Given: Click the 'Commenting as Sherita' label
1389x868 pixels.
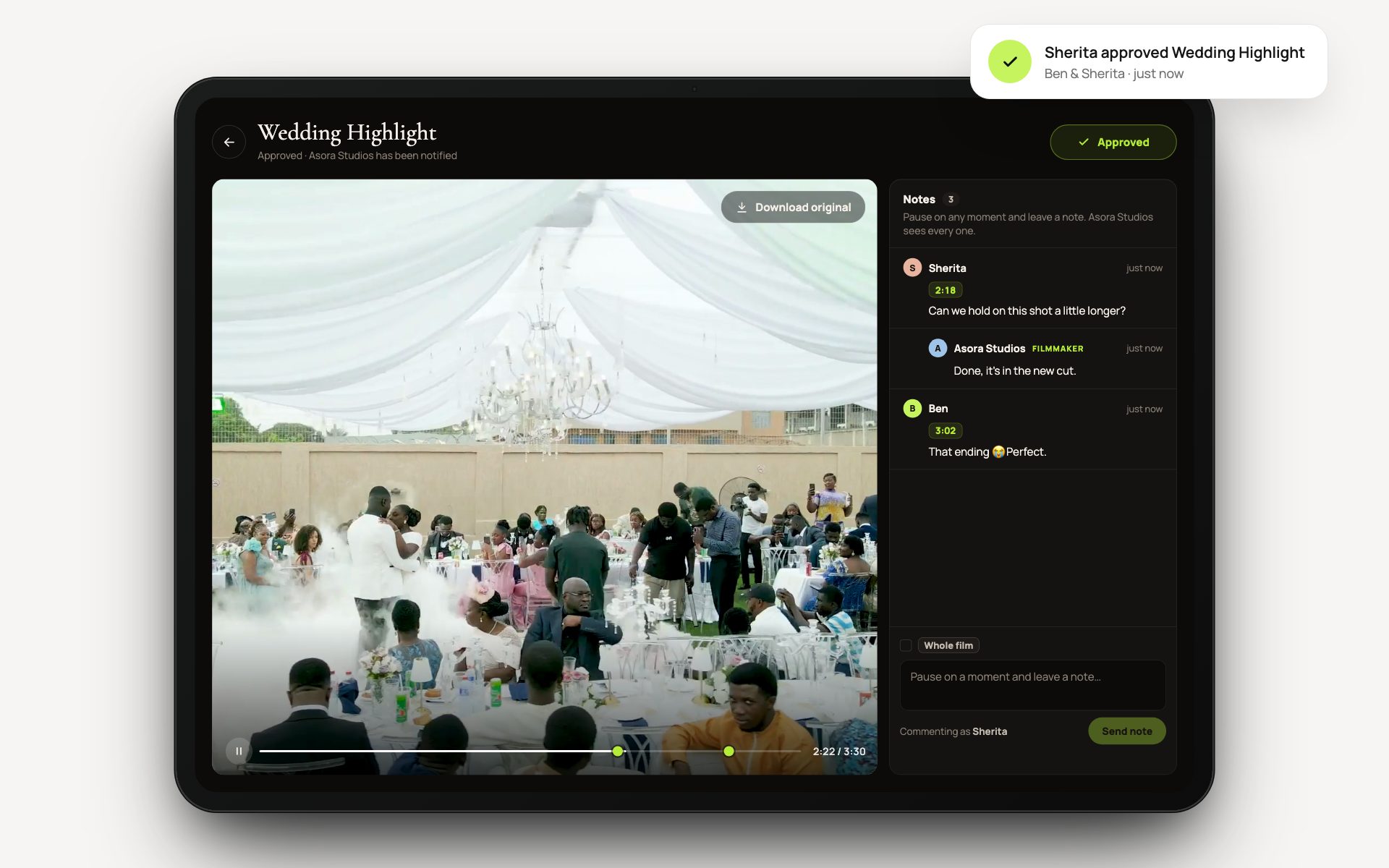Looking at the screenshot, I should coord(953,731).
